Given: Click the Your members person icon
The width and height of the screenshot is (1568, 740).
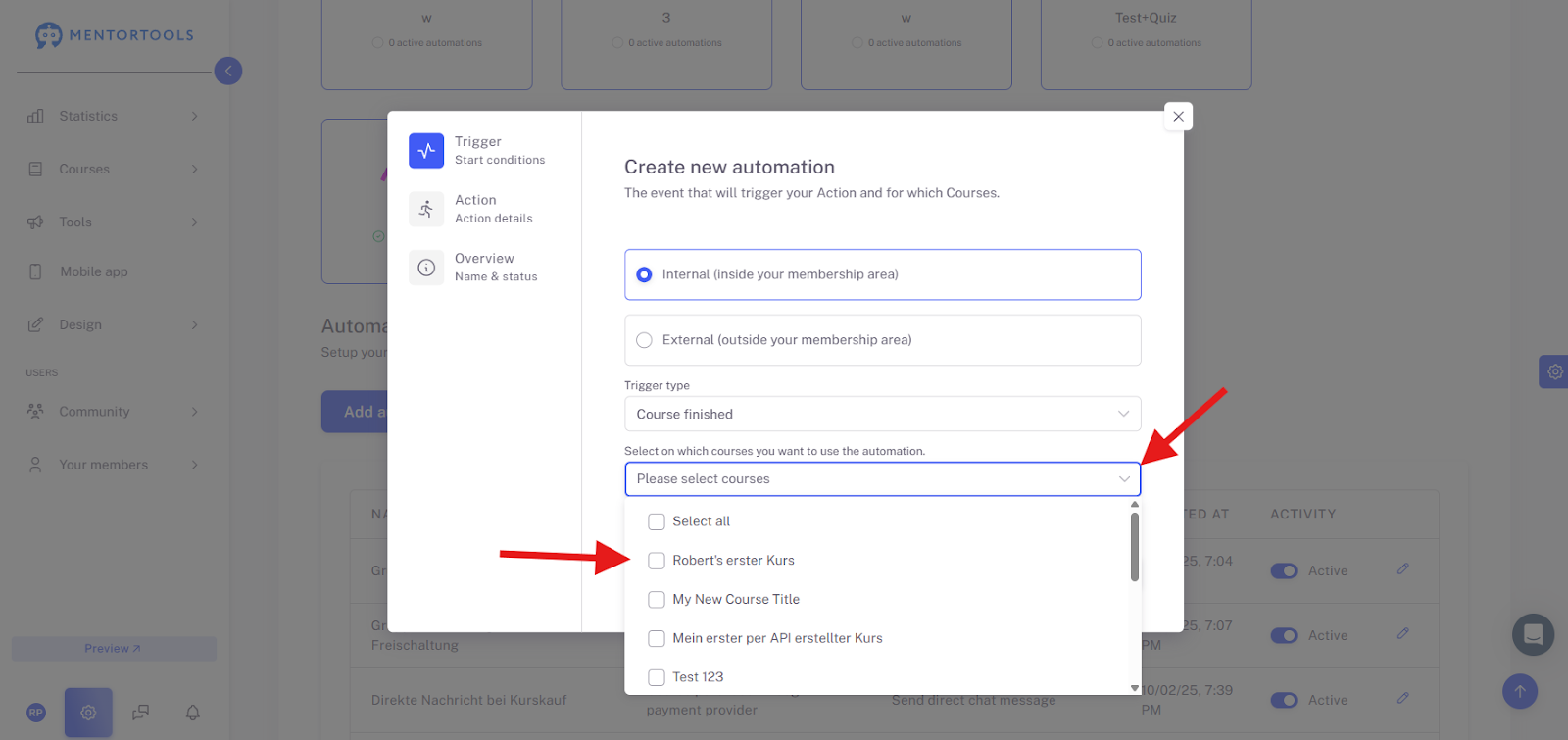Looking at the screenshot, I should click(x=35, y=465).
